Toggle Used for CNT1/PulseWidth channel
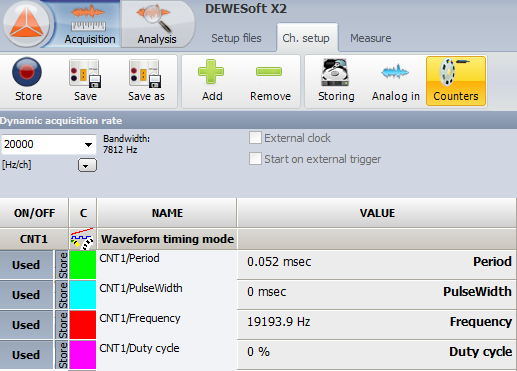517x371 pixels. 26,295
